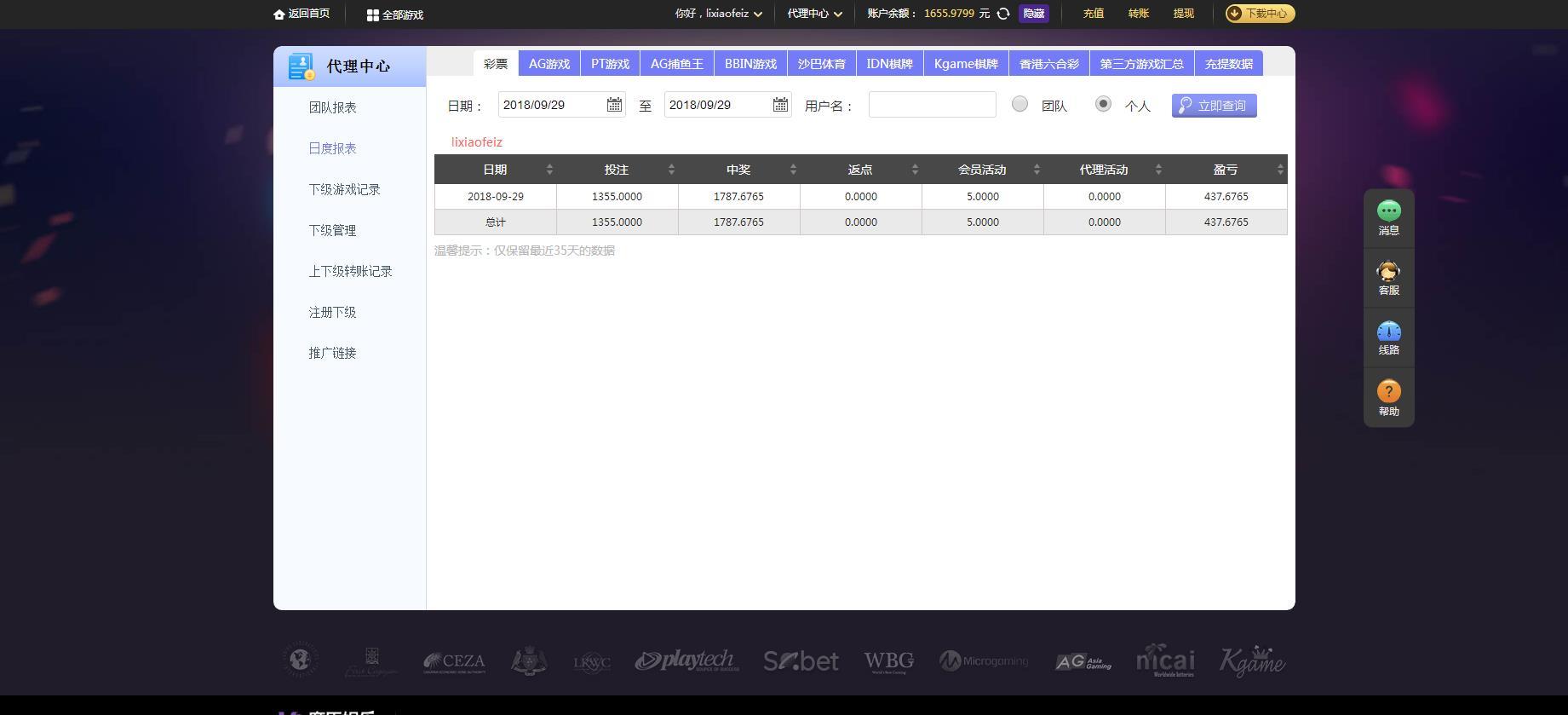Click the 线路 line speed icon
The width and height of the screenshot is (1568, 715).
pyautogui.click(x=1389, y=332)
